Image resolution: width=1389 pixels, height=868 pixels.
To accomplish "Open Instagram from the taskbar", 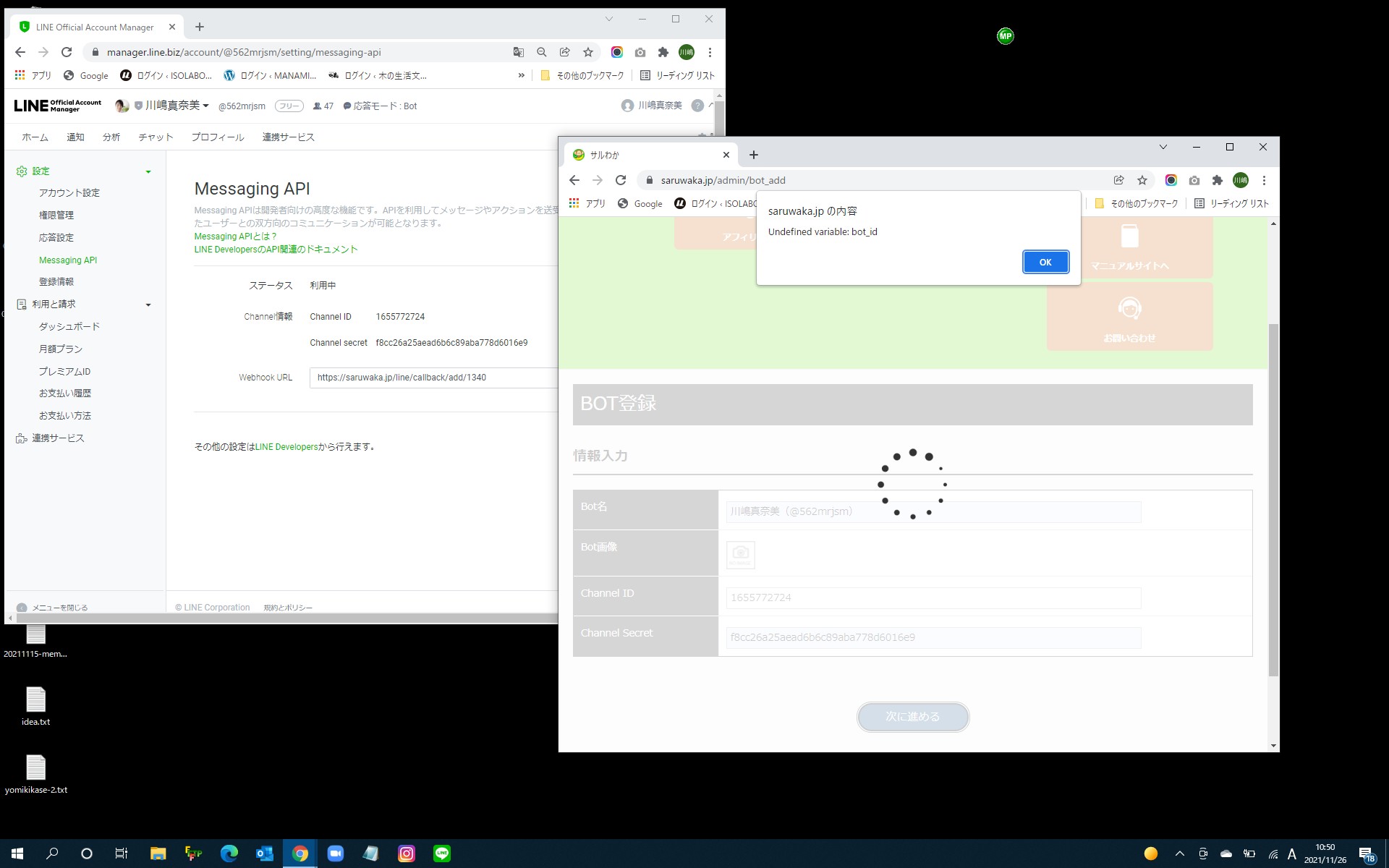I will click(407, 854).
